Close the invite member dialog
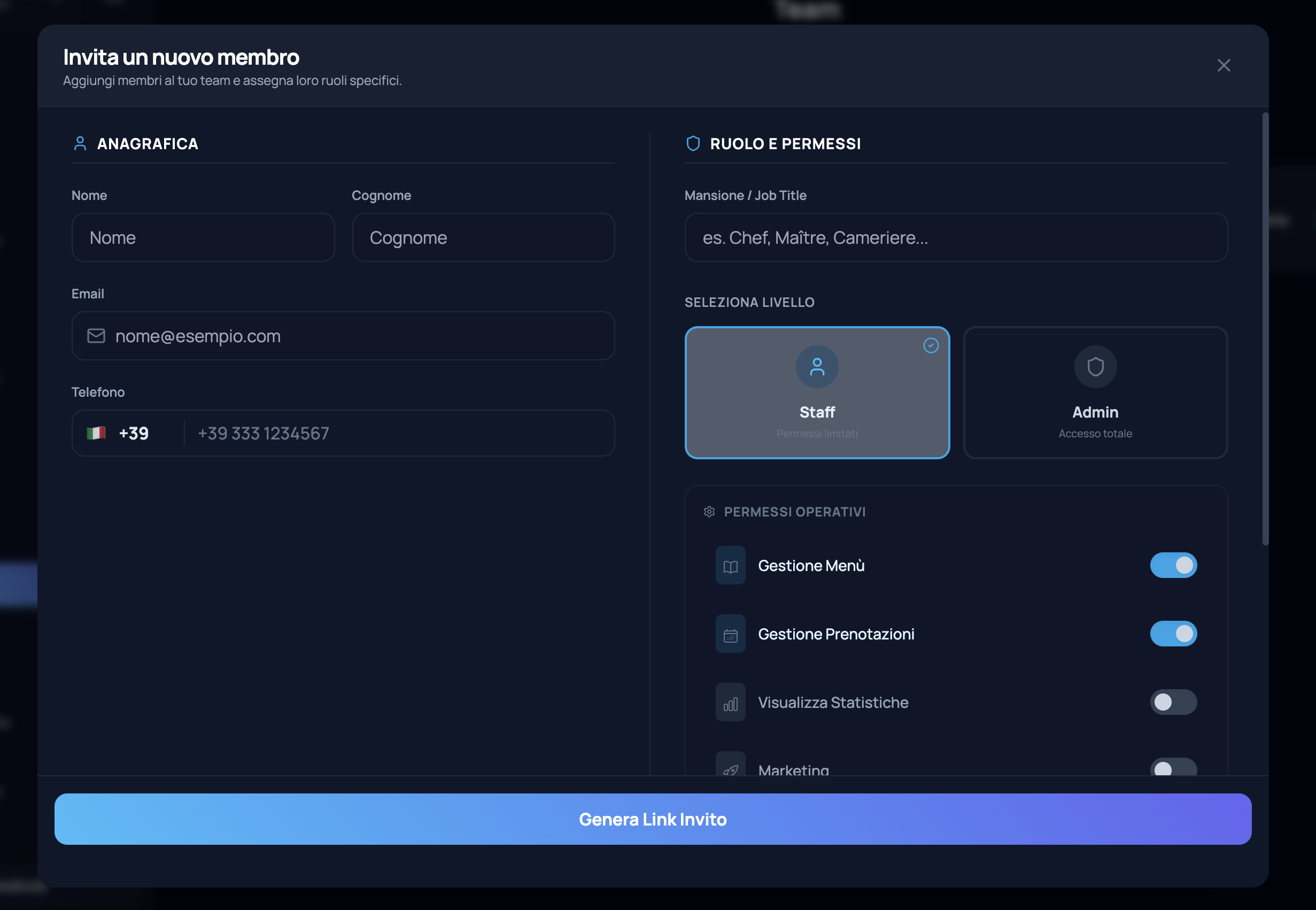Image resolution: width=1316 pixels, height=910 pixels. 1224,66
